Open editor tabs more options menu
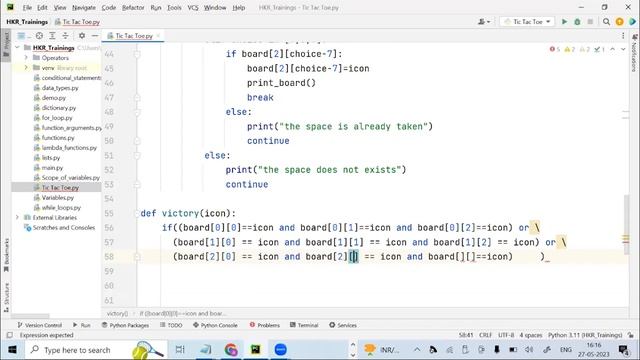Viewport: 640px width, 360px height. coord(623,36)
